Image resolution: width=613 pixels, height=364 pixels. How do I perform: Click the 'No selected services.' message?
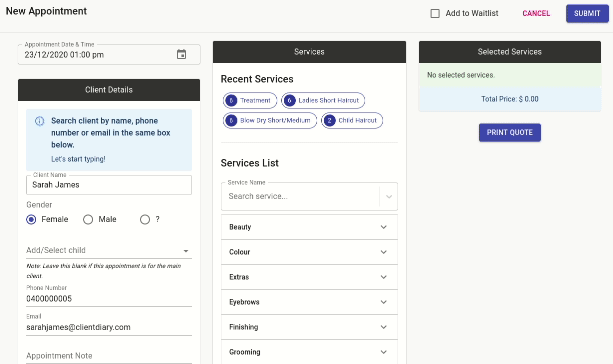tap(461, 75)
